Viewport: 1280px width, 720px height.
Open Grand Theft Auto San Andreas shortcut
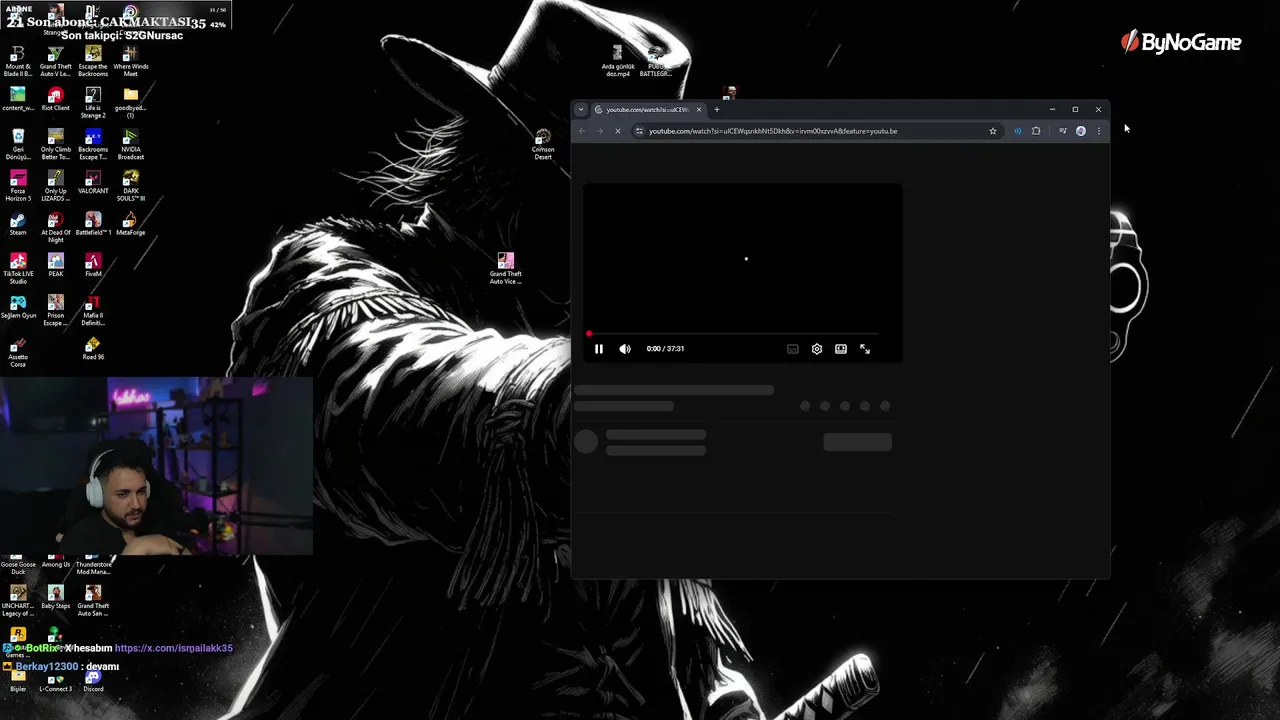coord(93,601)
